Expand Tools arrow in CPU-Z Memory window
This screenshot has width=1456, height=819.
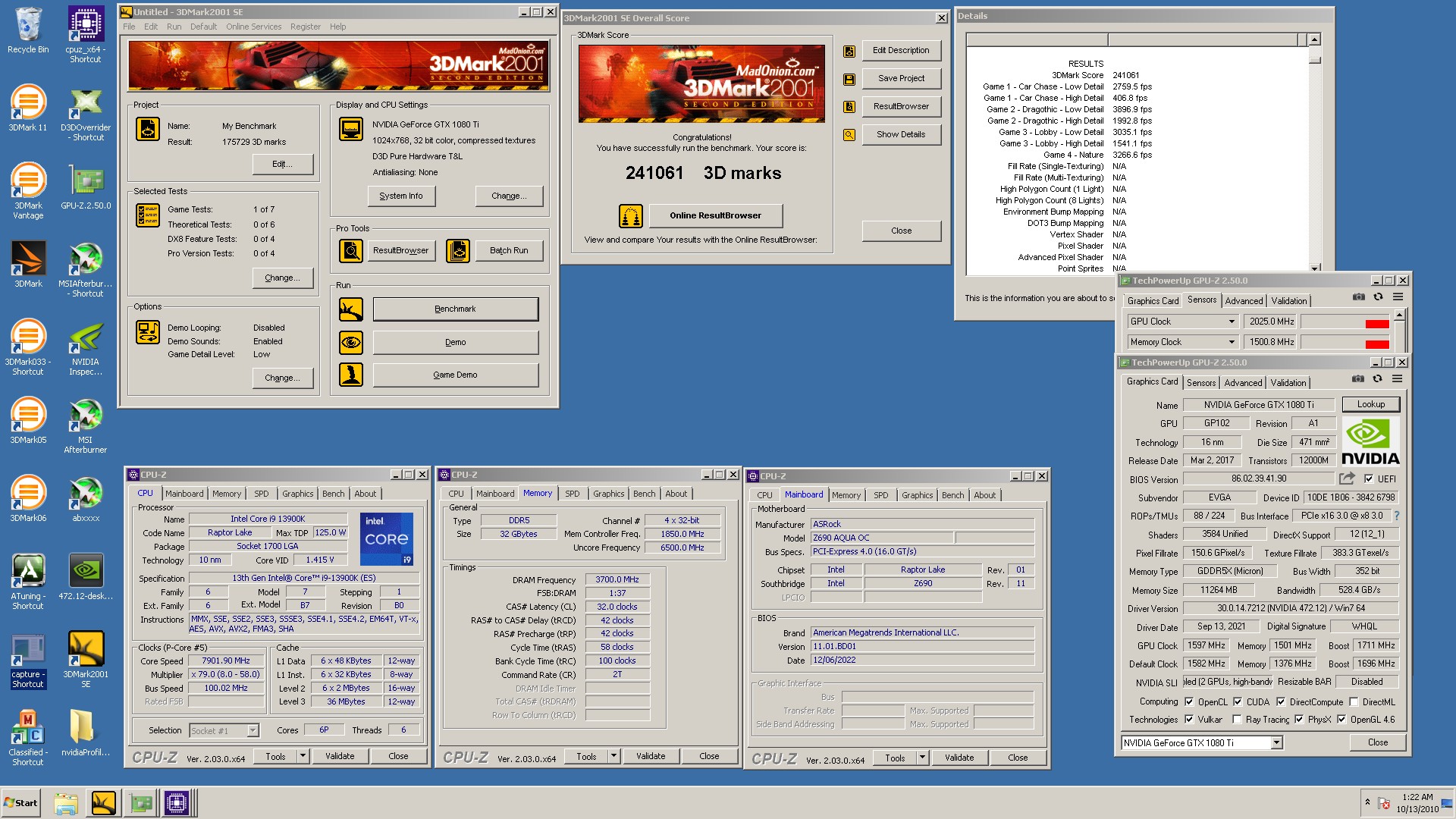[x=613, y=756]
